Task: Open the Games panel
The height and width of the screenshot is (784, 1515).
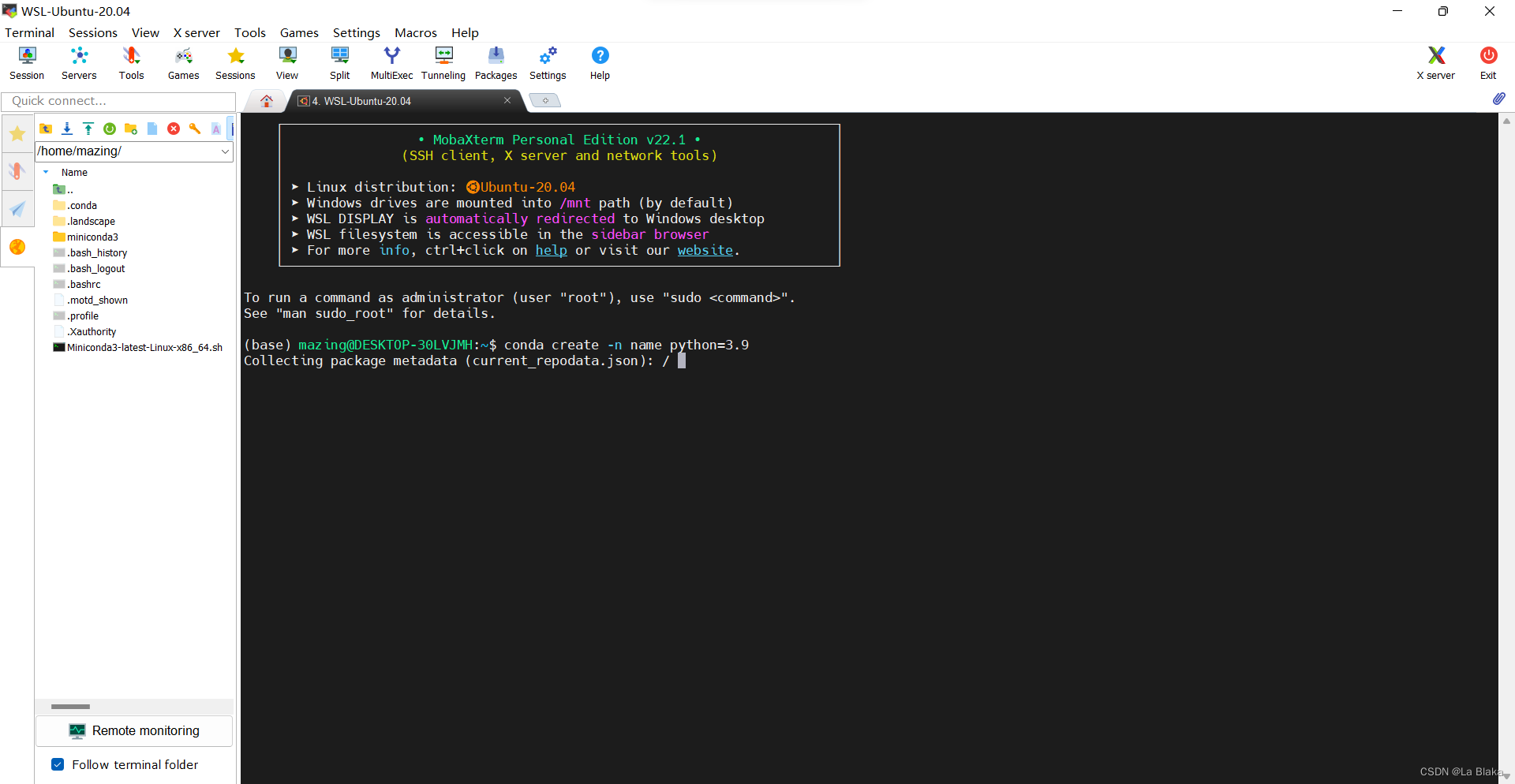Action: click(183, 63)
